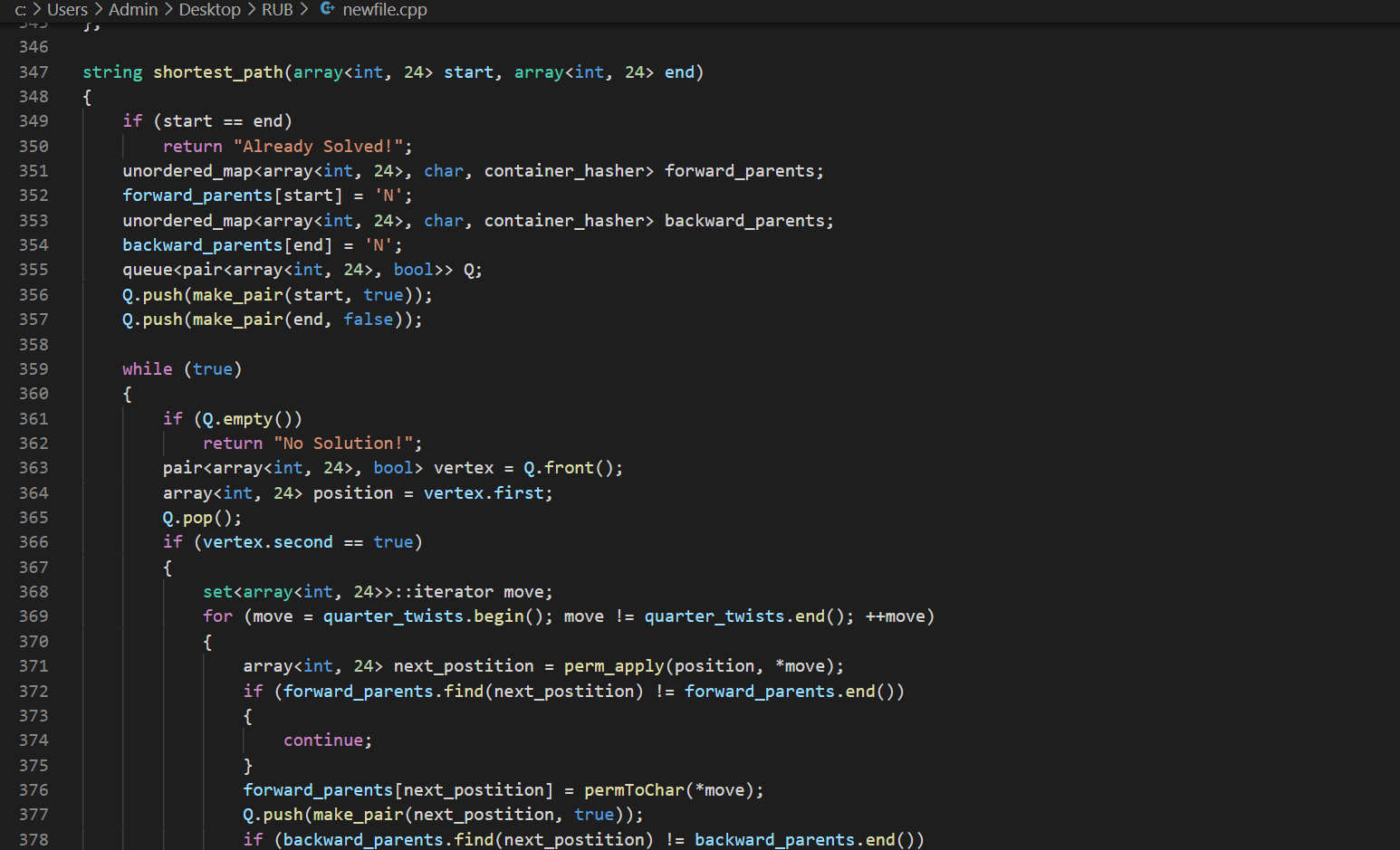Place cursor on shortest_path function name
This screenshot has width=1400, height=850.
point(217,72)
